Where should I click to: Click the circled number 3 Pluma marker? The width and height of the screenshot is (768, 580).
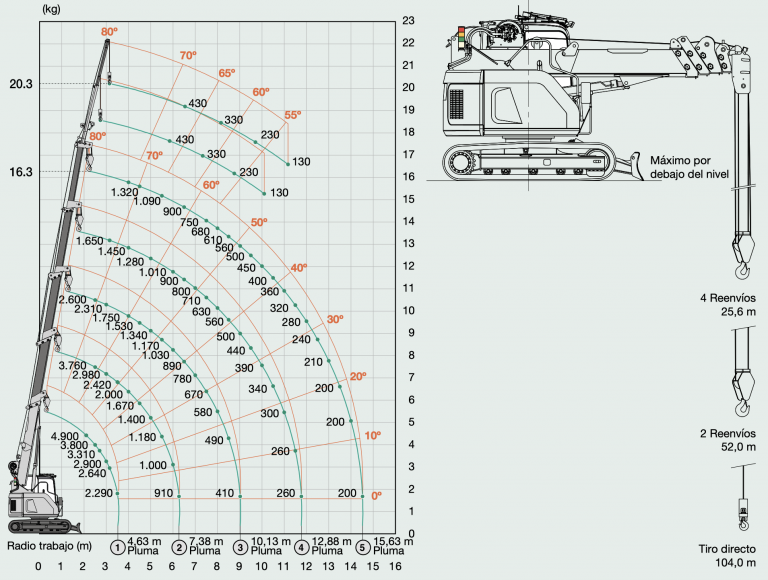[x=240, y=547]
